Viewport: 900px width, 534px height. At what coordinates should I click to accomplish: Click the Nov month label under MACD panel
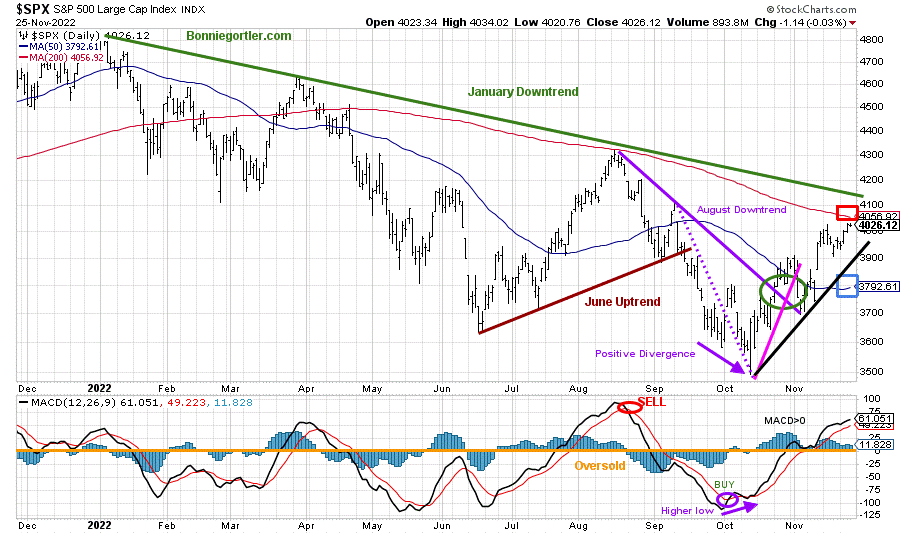794,525
